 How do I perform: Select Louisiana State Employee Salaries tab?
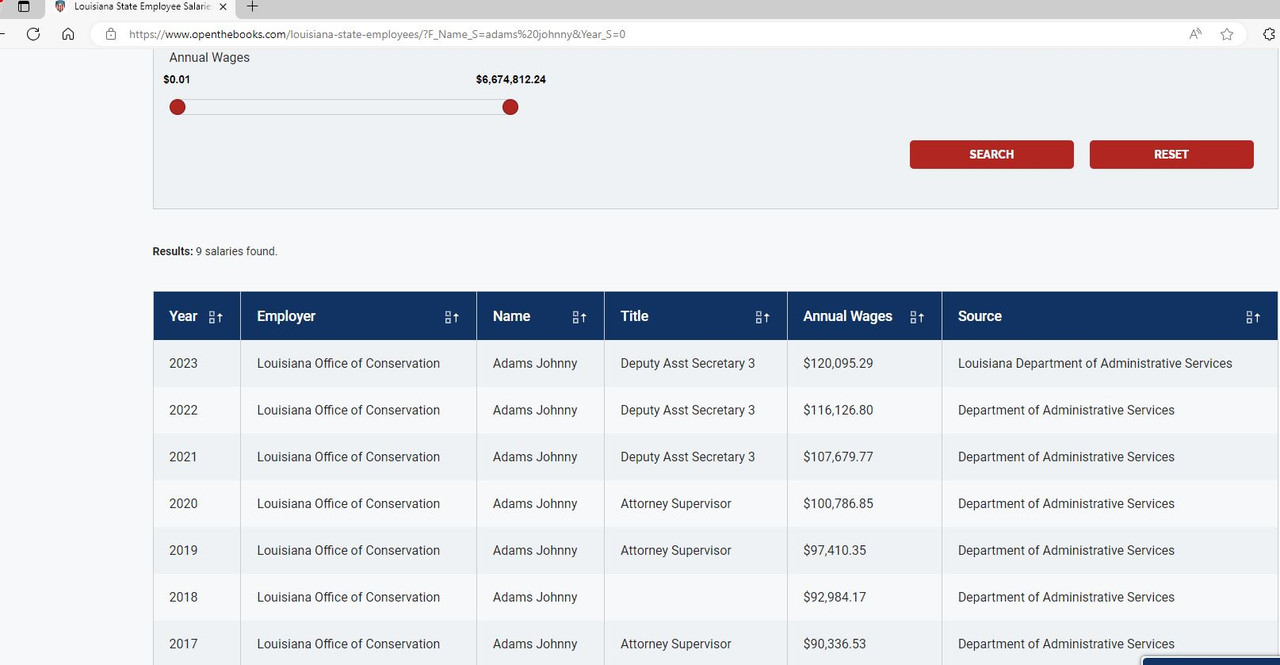pyautogui.click(x=141, y=7)
